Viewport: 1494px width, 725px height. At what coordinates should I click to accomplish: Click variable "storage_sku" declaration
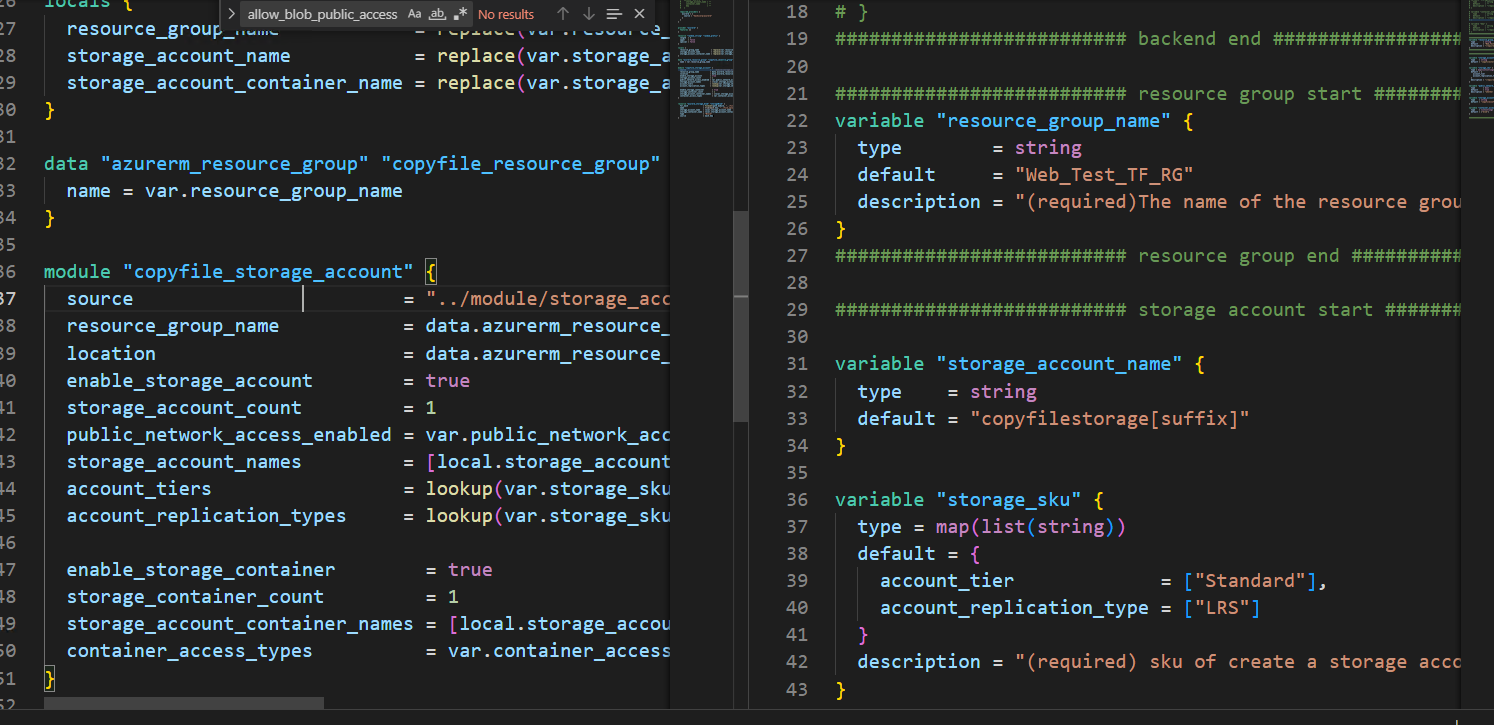969,499
